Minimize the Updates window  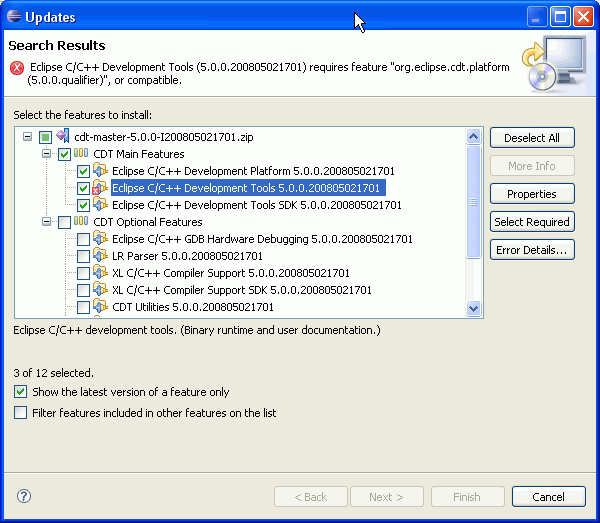click(x=536, y=17)
